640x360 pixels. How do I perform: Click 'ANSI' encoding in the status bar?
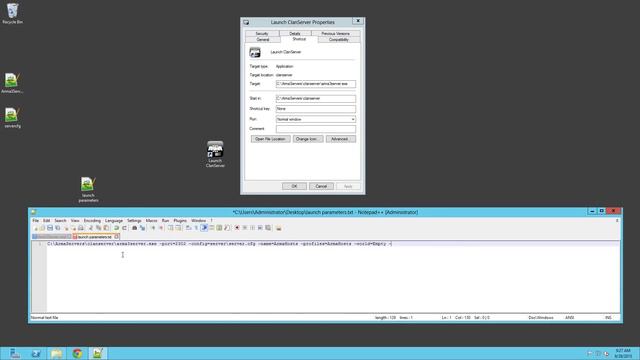coord(569,318)
